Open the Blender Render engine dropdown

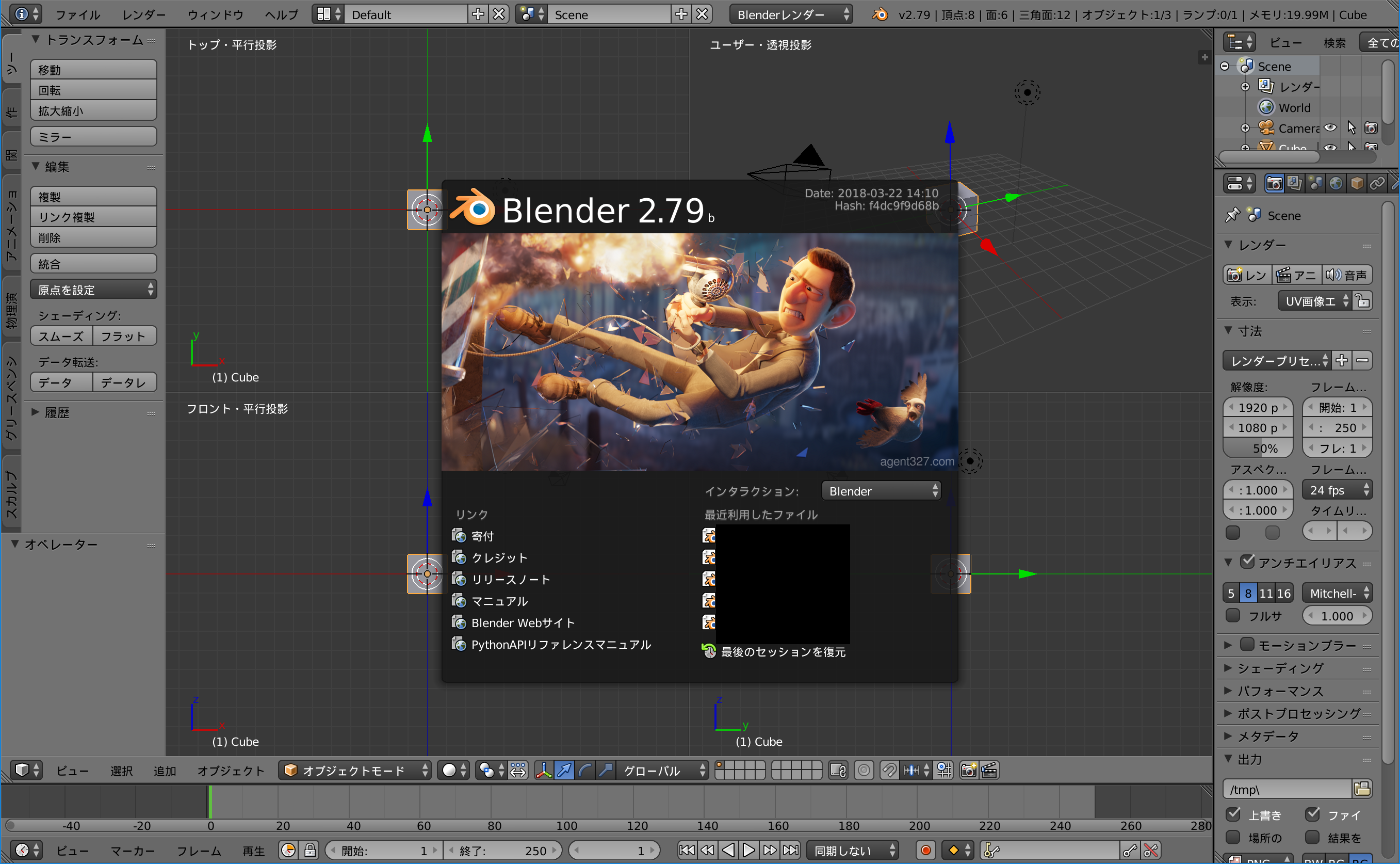click(x=791, y=14)
